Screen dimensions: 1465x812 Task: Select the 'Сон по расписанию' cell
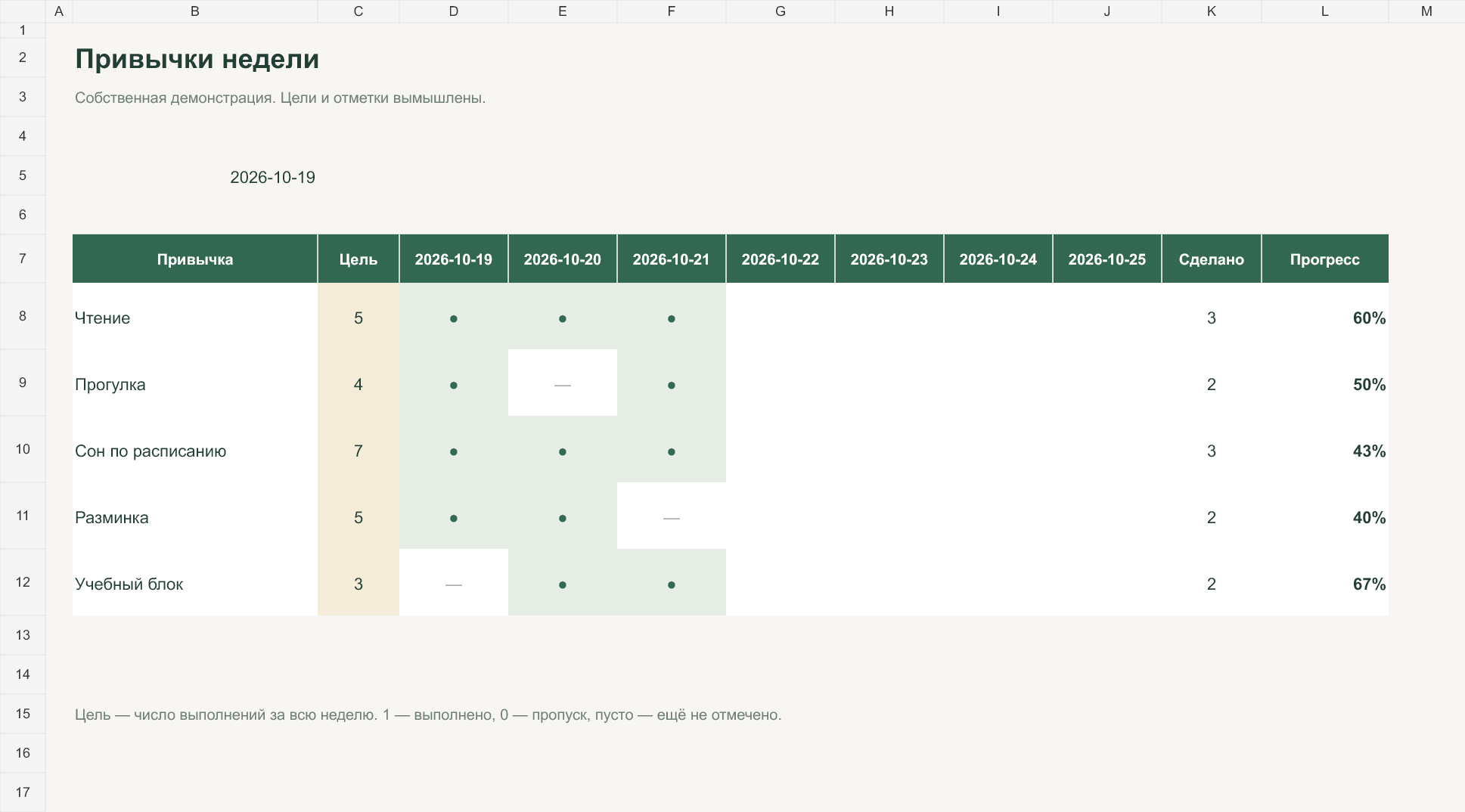[x=195, y=451]
